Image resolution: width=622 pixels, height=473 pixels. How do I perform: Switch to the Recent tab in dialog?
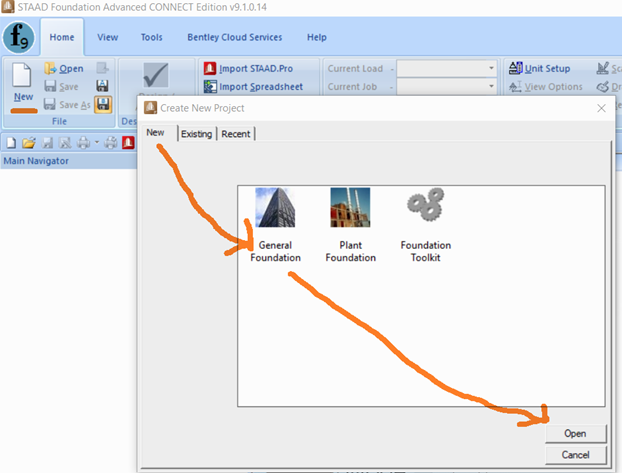[x=236, y=134]
